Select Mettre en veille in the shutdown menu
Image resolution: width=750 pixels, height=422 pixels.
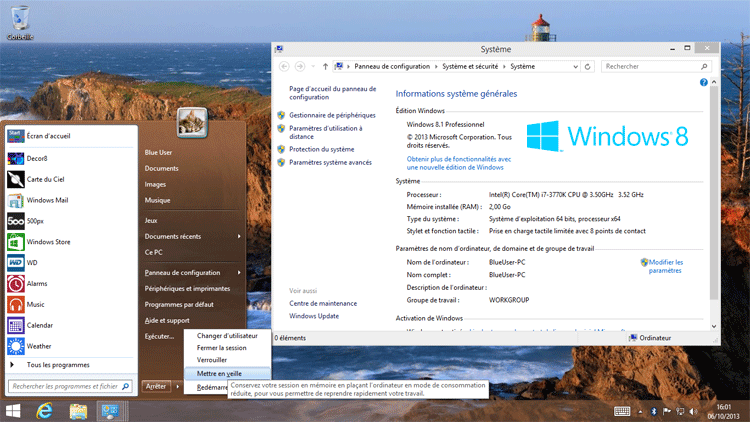tap(219, 373)
